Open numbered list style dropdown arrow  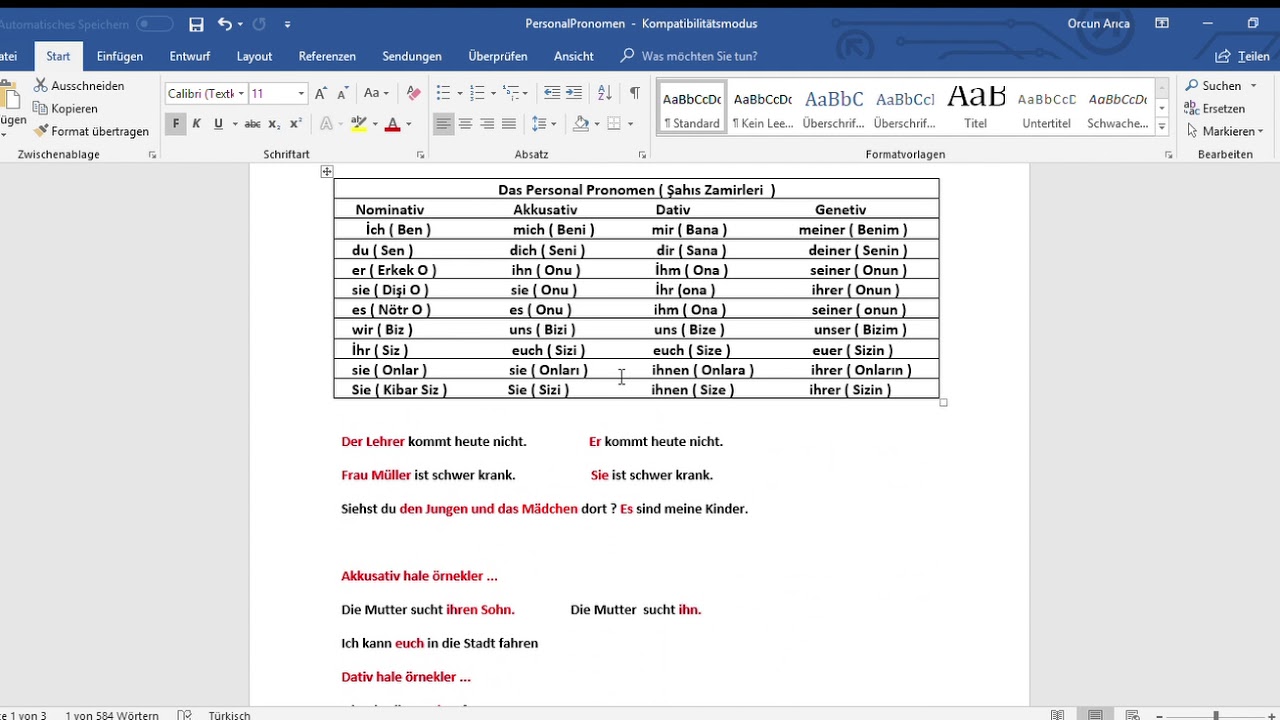click(x=493, y=94)
